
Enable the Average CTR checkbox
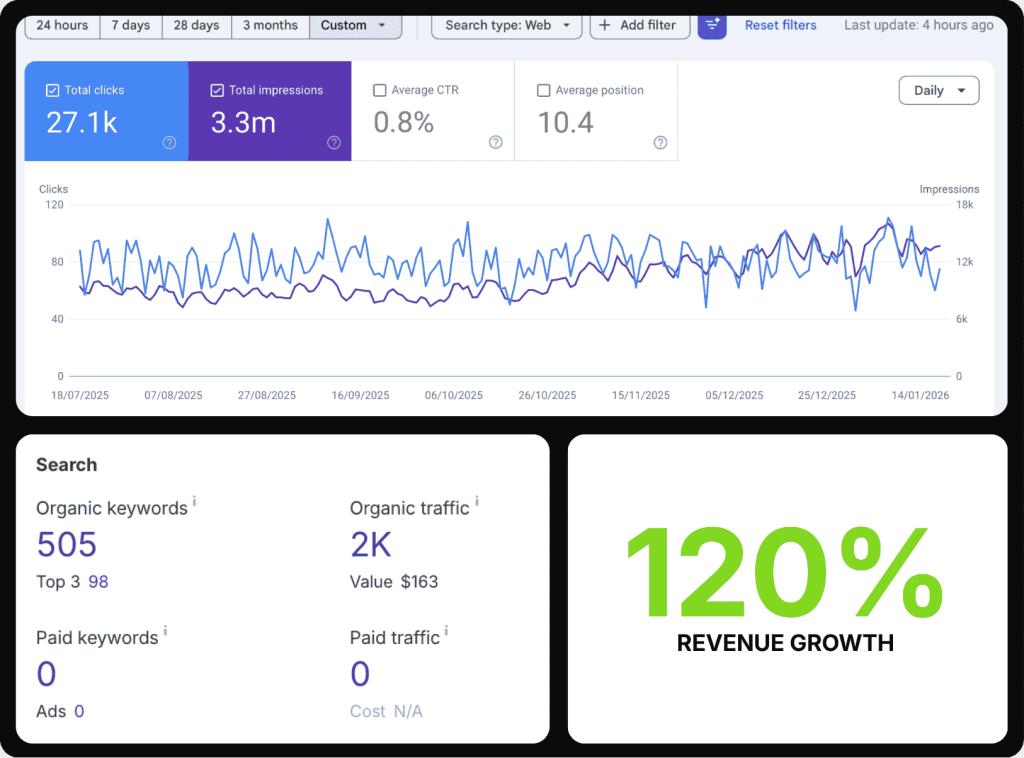coord(380,90)
